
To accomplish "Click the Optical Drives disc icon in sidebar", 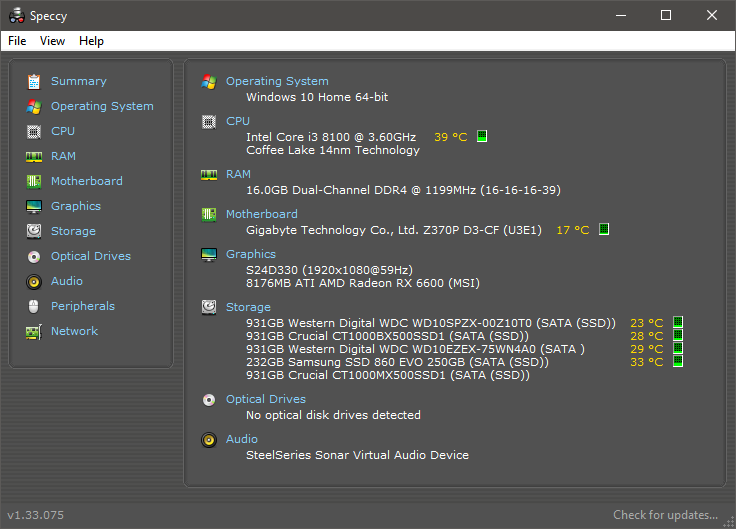I will 34,256.
